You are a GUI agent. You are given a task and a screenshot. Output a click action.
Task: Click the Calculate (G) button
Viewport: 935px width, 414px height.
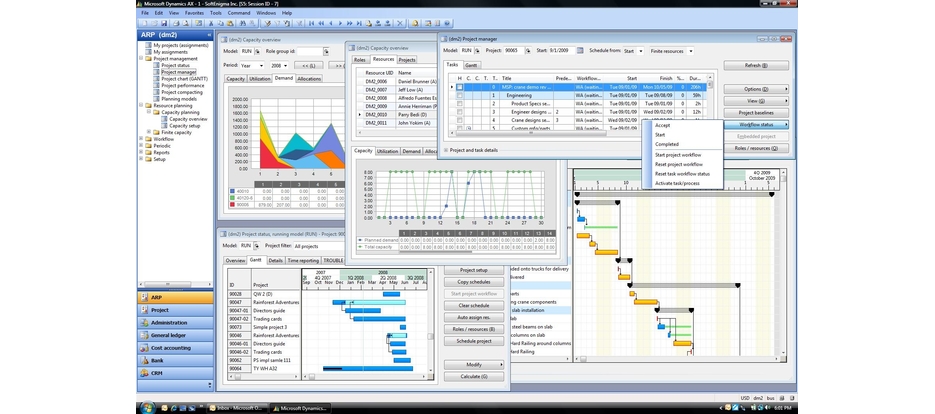click(474, 376)
